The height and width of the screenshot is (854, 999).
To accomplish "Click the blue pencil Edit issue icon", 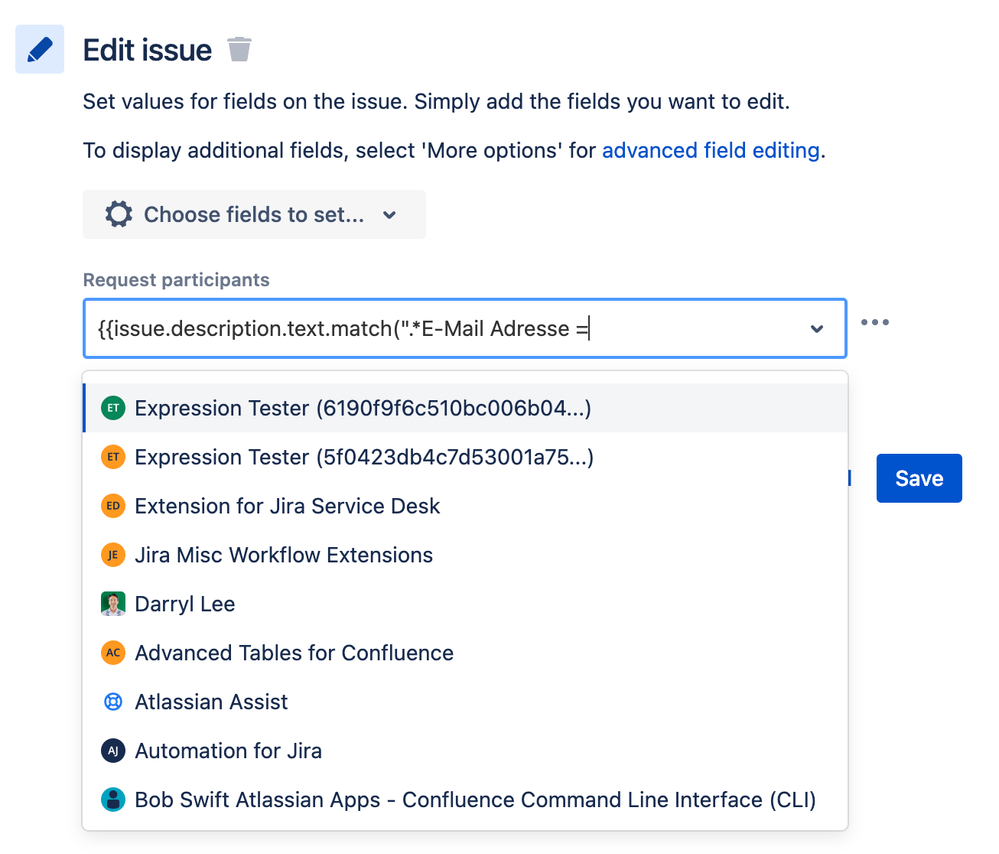I will click(40, 49).
